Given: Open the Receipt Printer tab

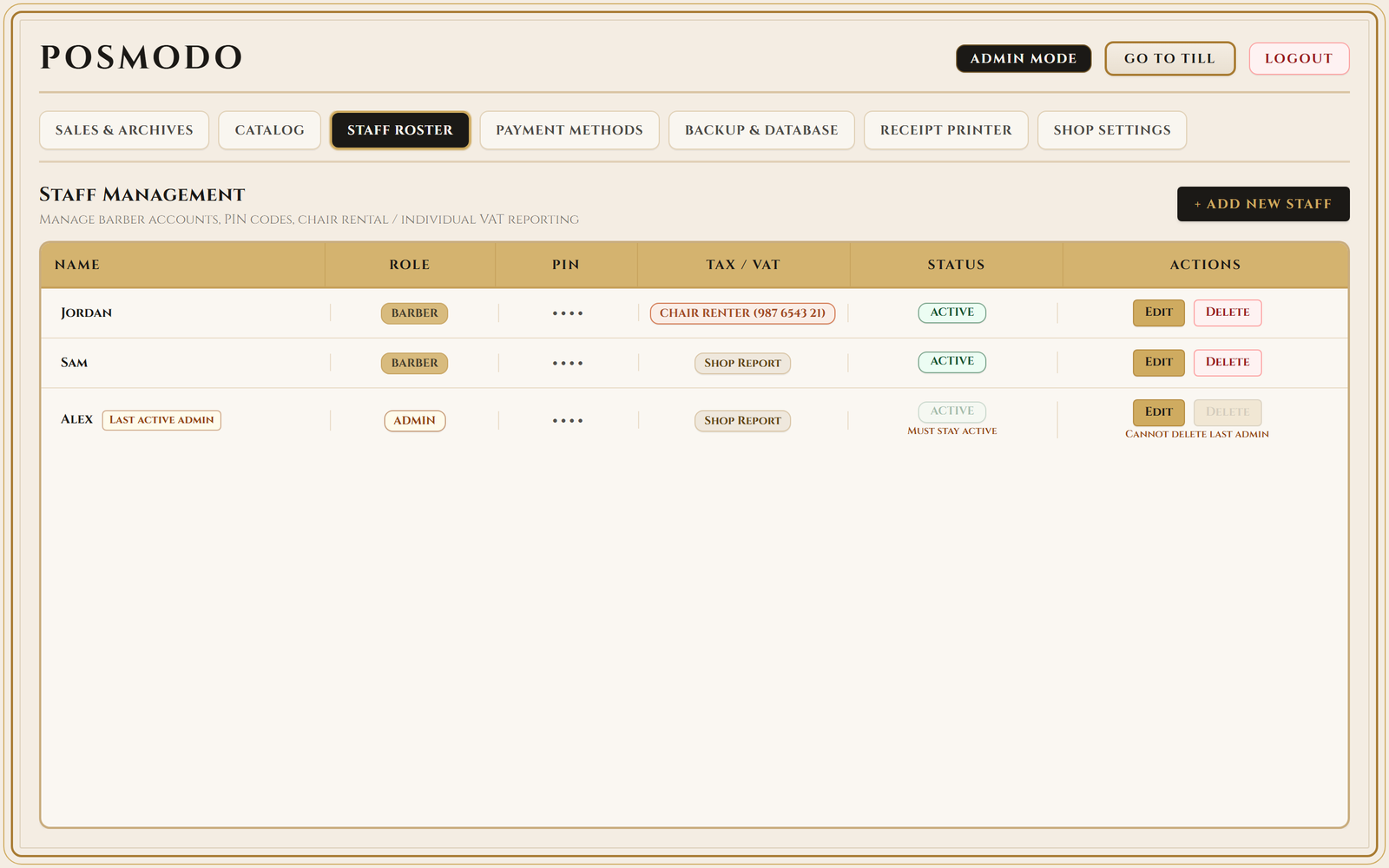Looking at the screenshot, I should pyautogui.click(x=946, y=130).
